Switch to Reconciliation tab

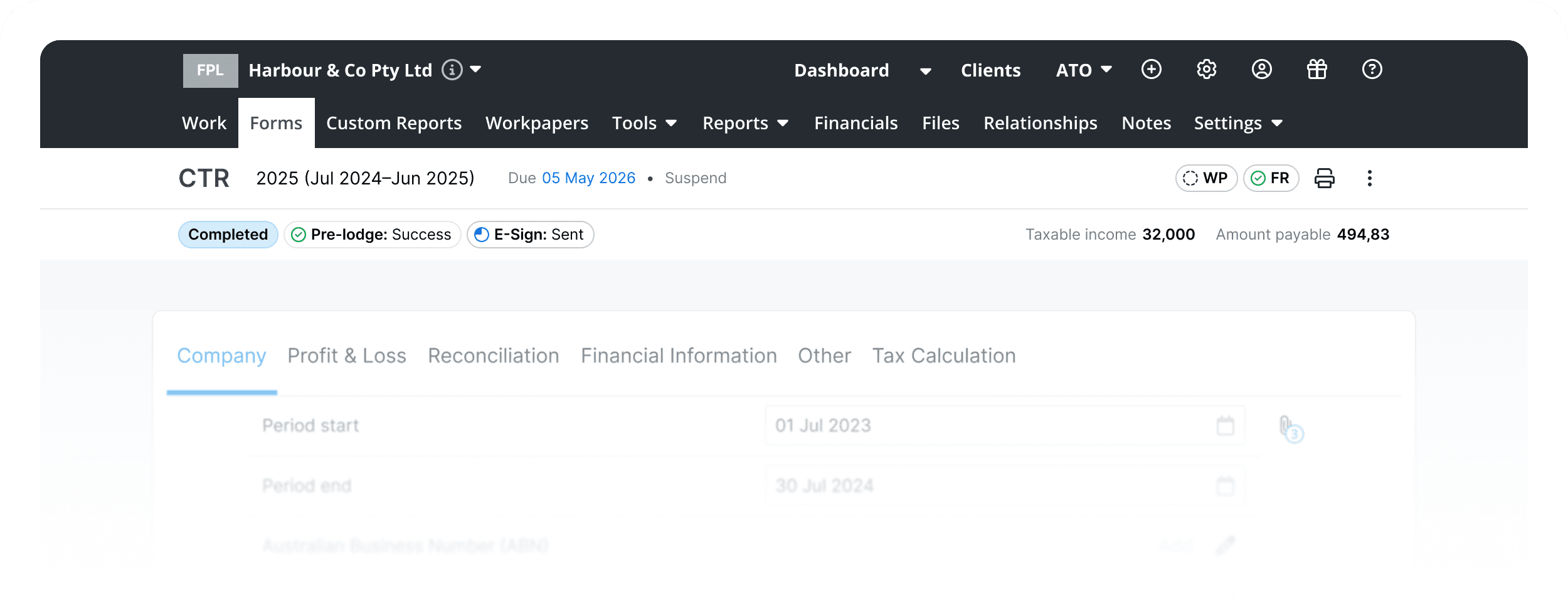493,356
